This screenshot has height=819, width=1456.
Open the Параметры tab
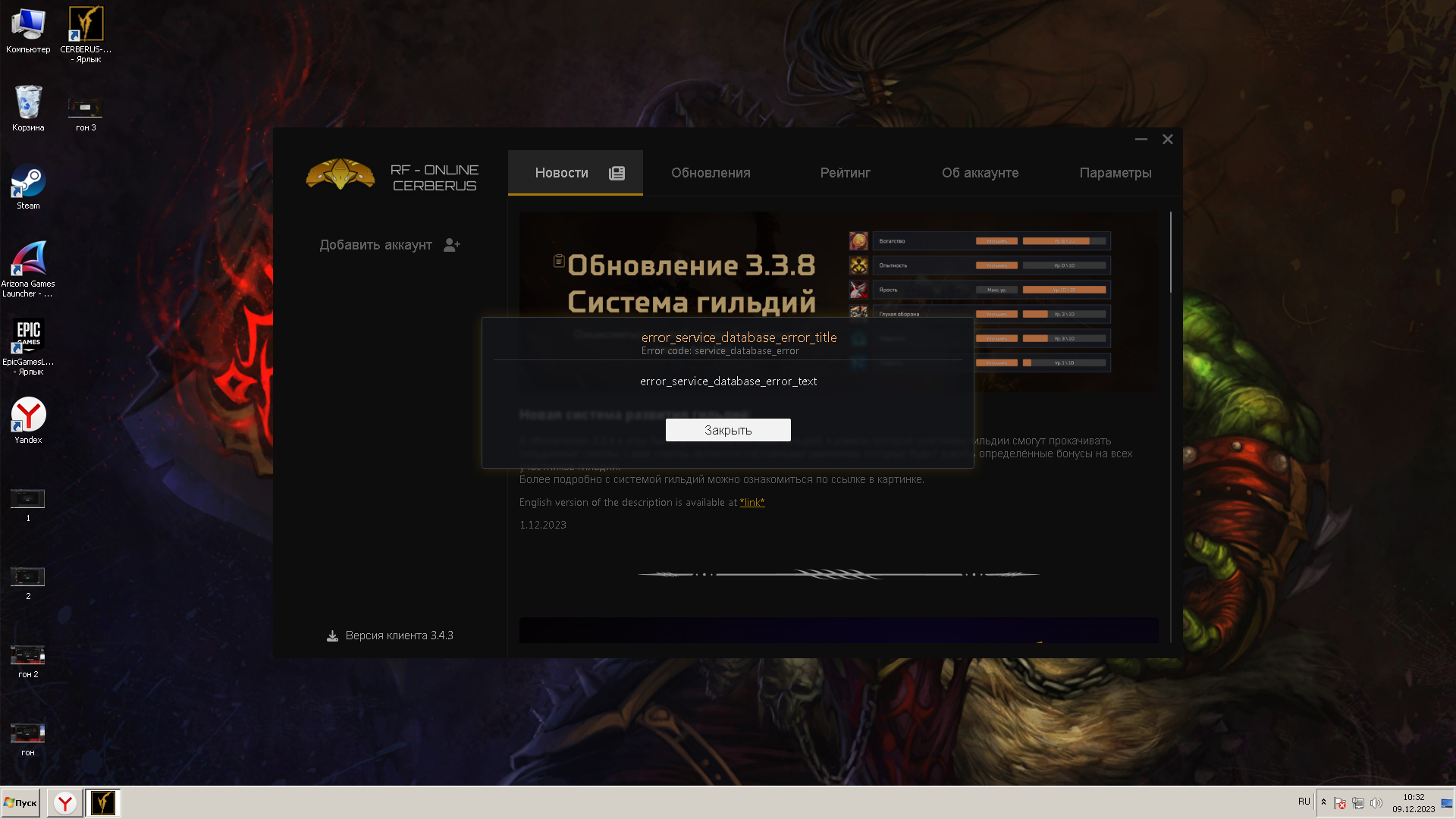pyautogui.click(x=1116, y=173)
